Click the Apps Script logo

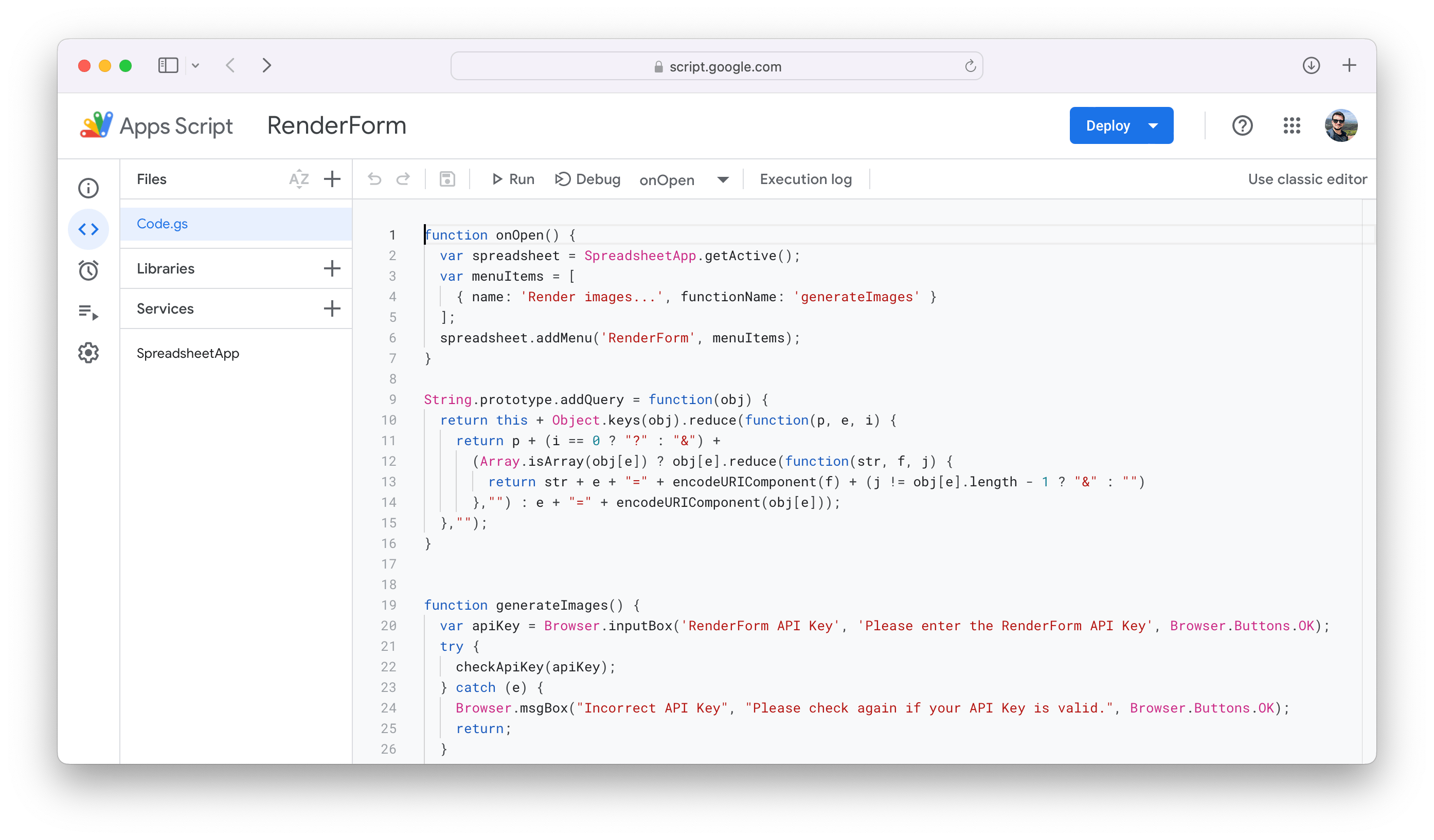[x=156, y=125]
